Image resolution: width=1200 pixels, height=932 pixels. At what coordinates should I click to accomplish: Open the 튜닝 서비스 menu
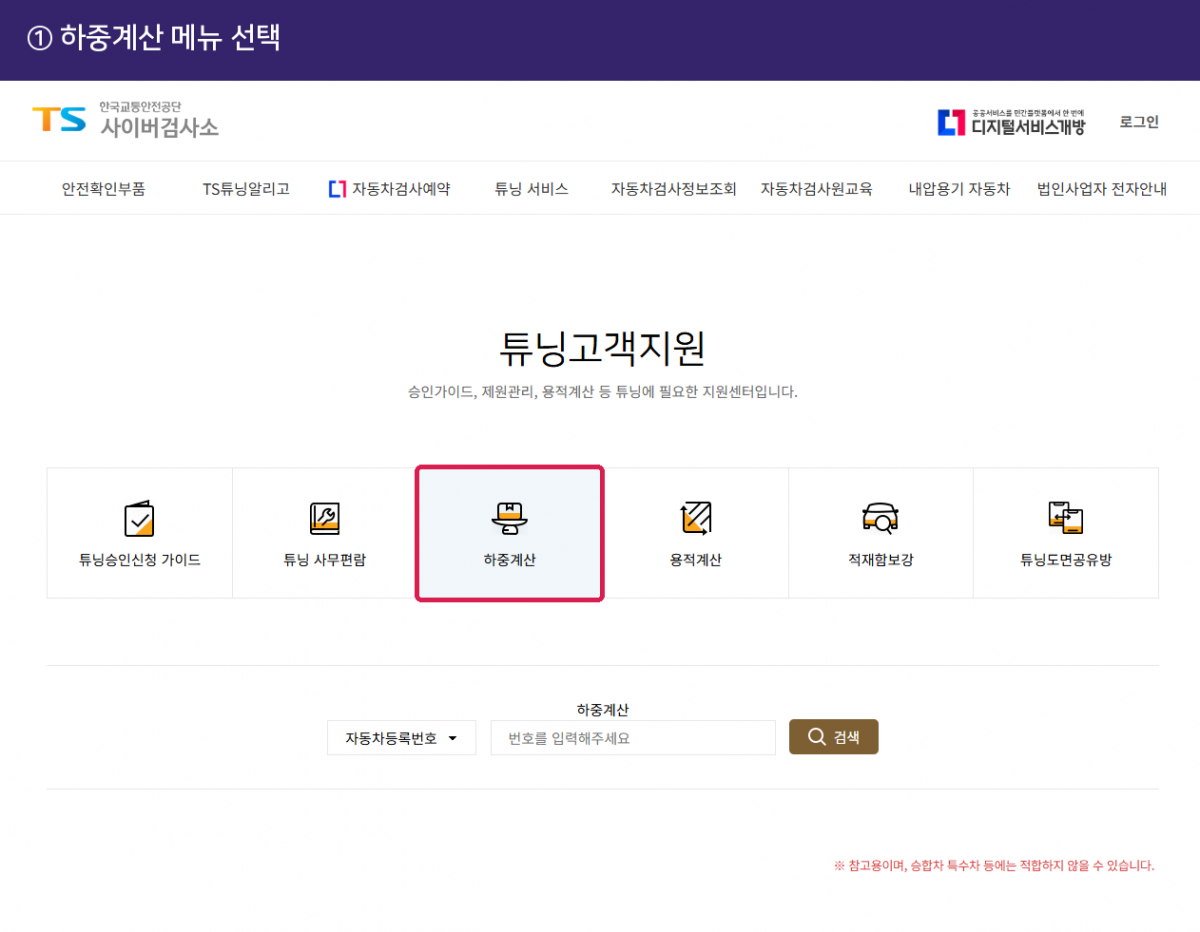tap(531, 189)
